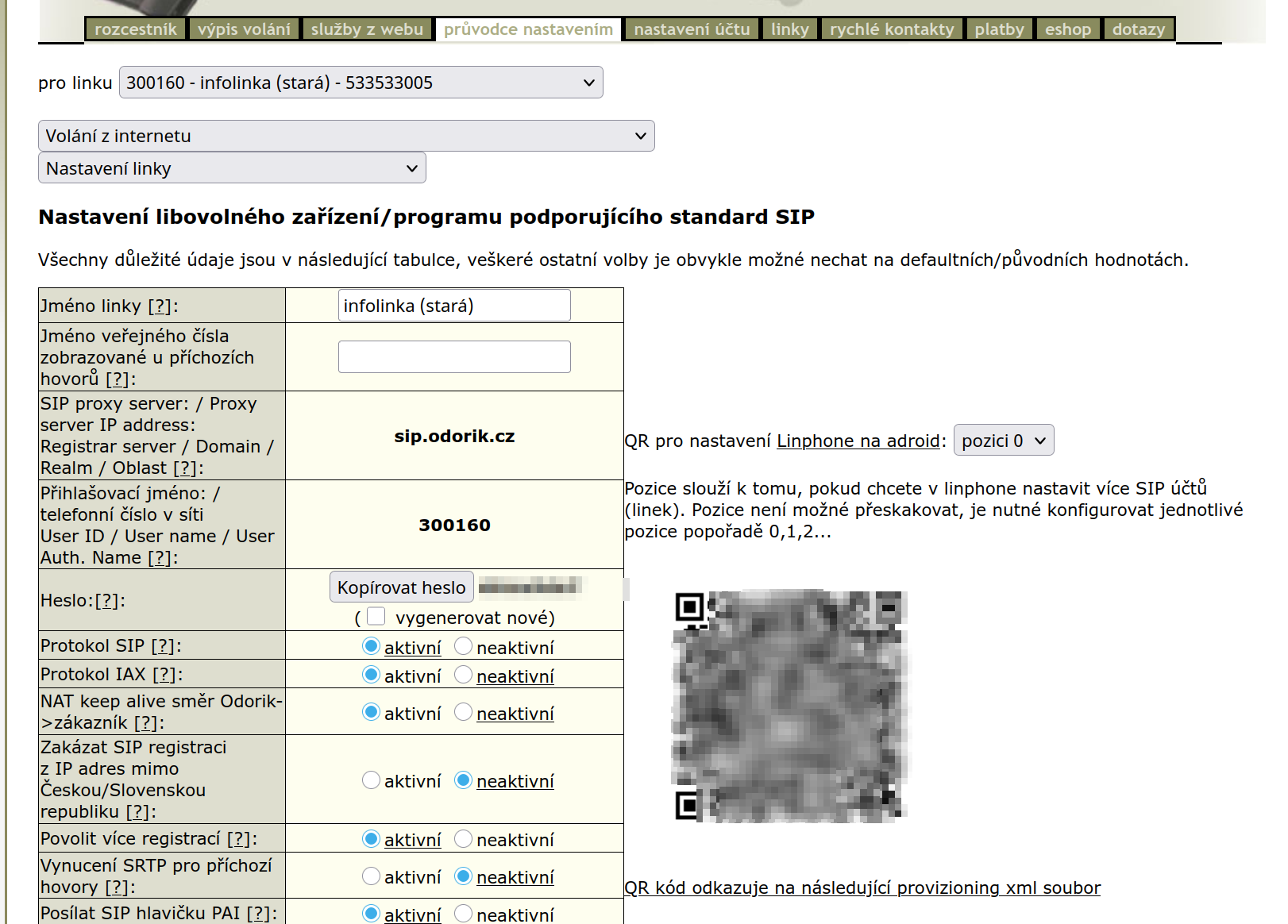
Task: Click the Kopírovat heslo button
Action: pos(401,587)
